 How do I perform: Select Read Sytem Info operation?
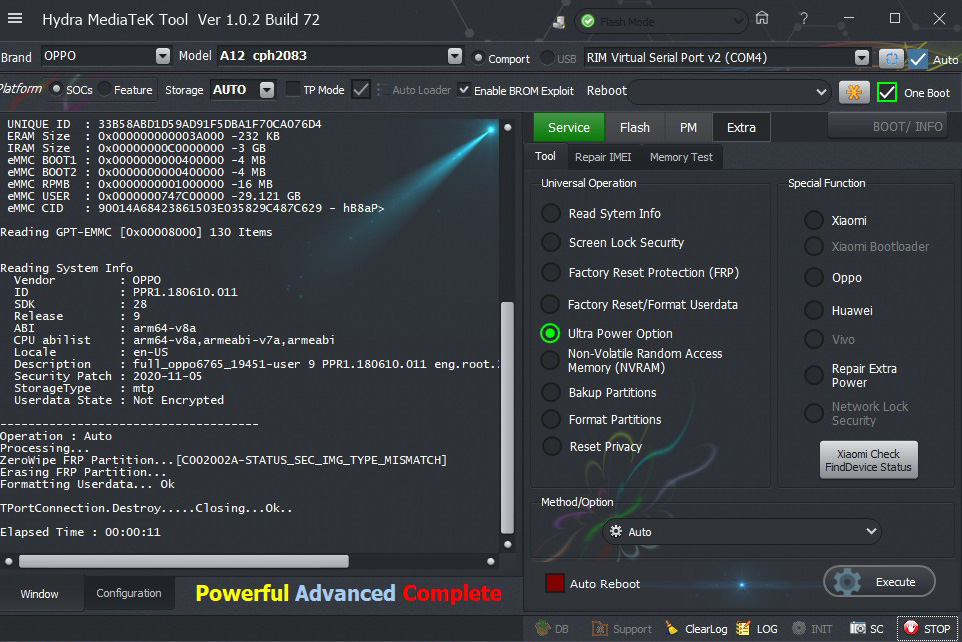tap(550, 214)
